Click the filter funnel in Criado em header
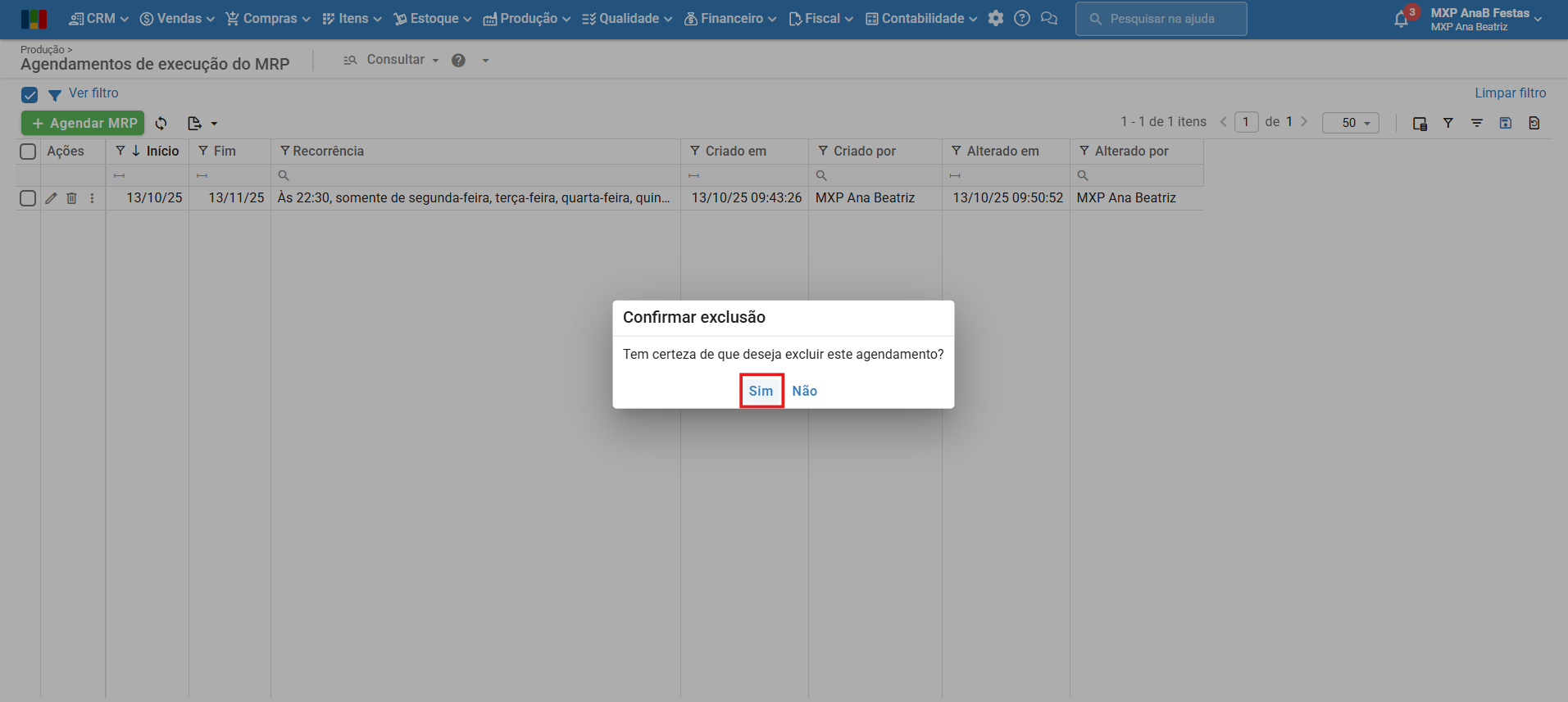 [x=695, y=151]
